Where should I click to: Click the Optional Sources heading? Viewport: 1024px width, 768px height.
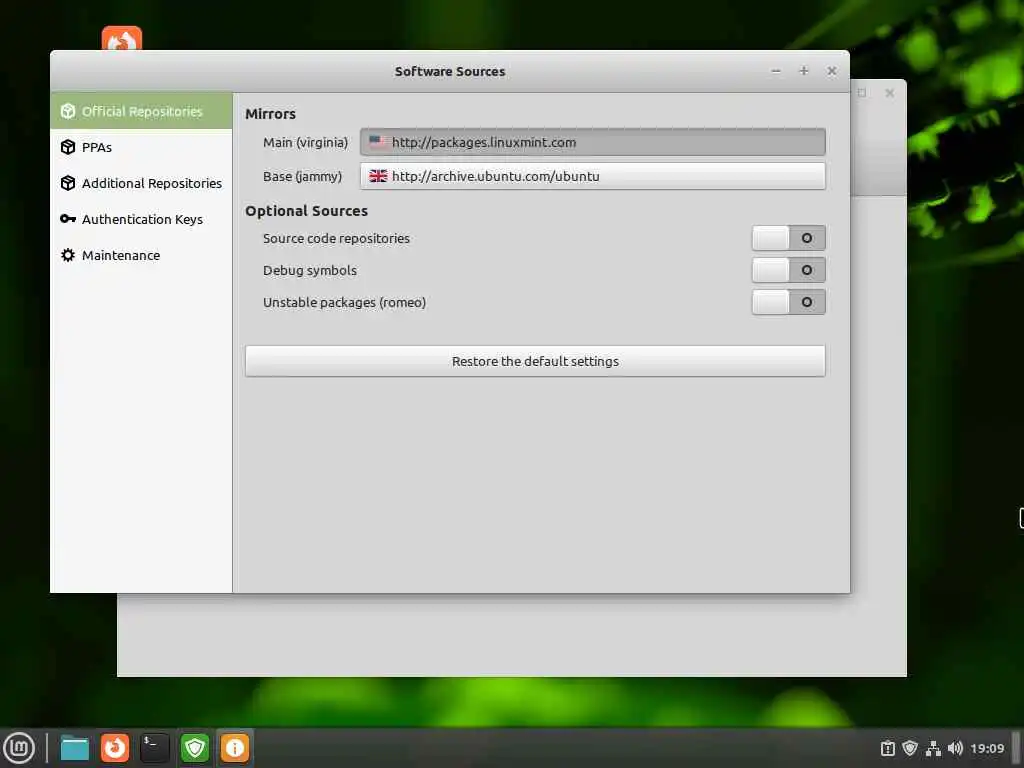point(306,211)
